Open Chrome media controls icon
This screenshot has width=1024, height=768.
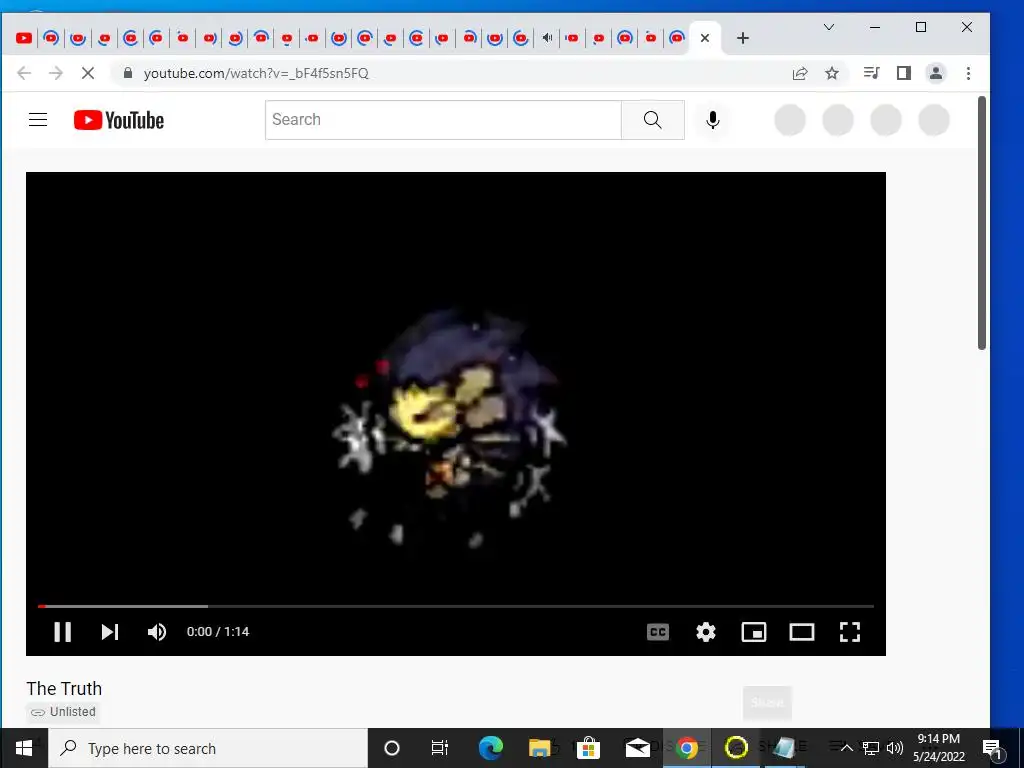coord(871,73)
